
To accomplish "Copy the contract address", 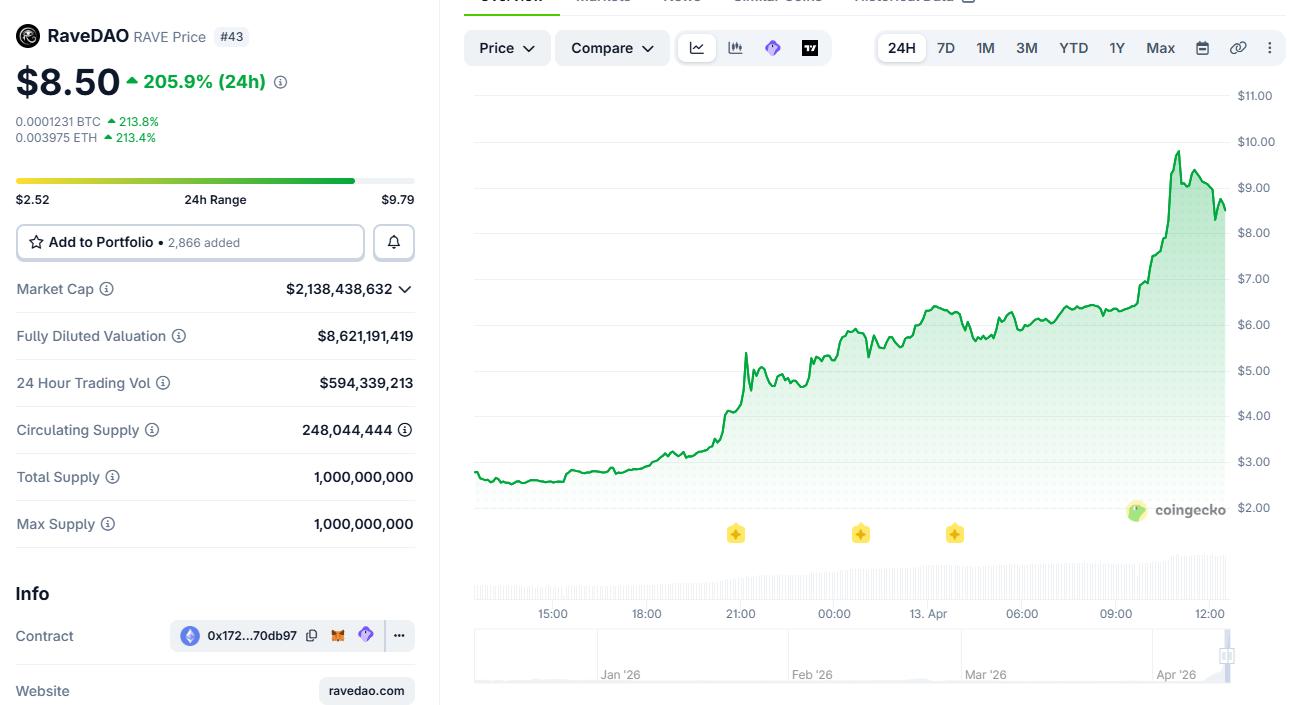I will coord(312,636).
